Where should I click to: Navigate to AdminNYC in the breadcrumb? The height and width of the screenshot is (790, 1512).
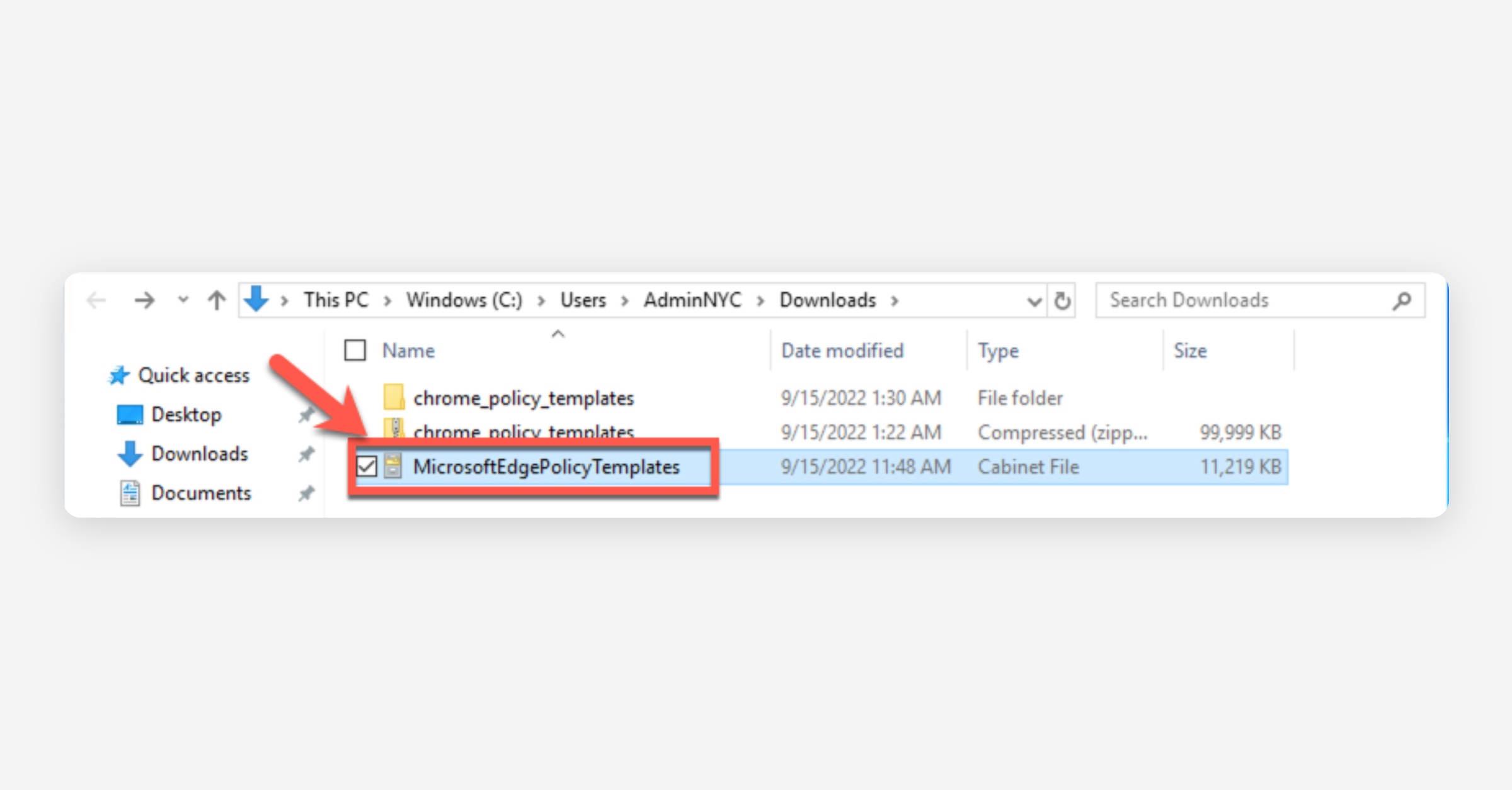[x=692, y=301]
